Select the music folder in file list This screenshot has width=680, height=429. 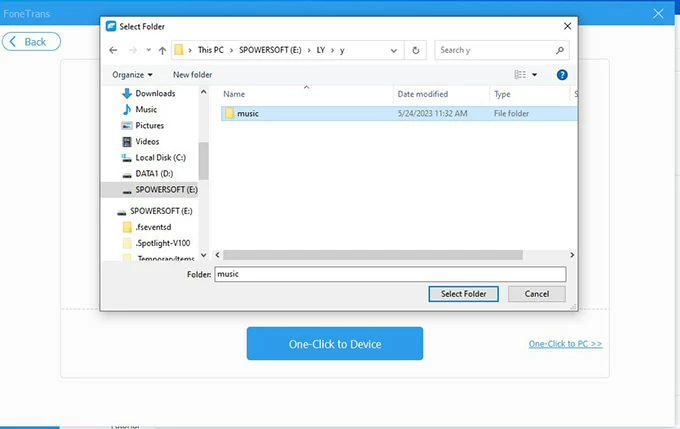pyautogui.click(x=247, y=114)
